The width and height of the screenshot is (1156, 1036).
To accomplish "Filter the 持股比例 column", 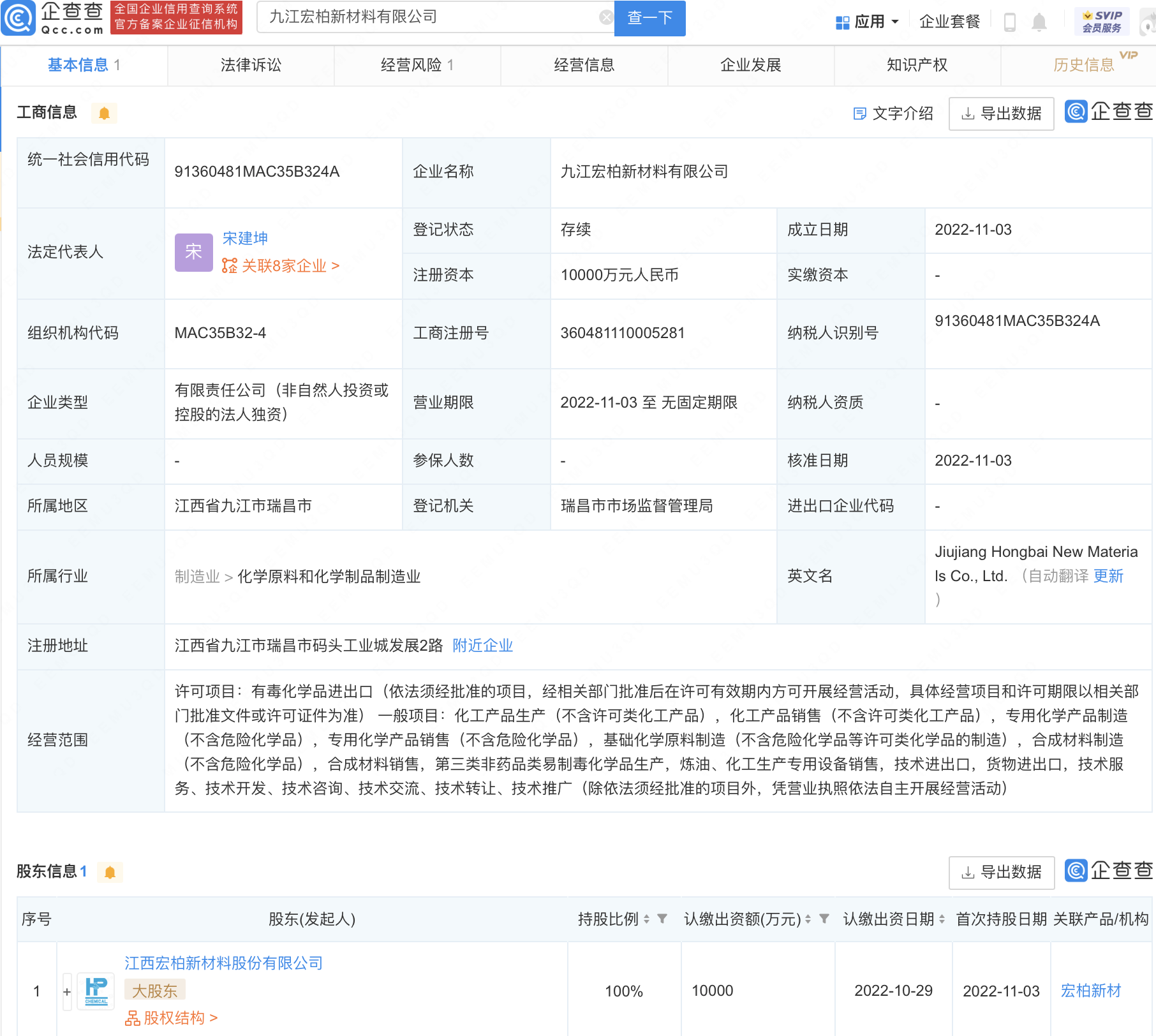I will tap(662, 919).
